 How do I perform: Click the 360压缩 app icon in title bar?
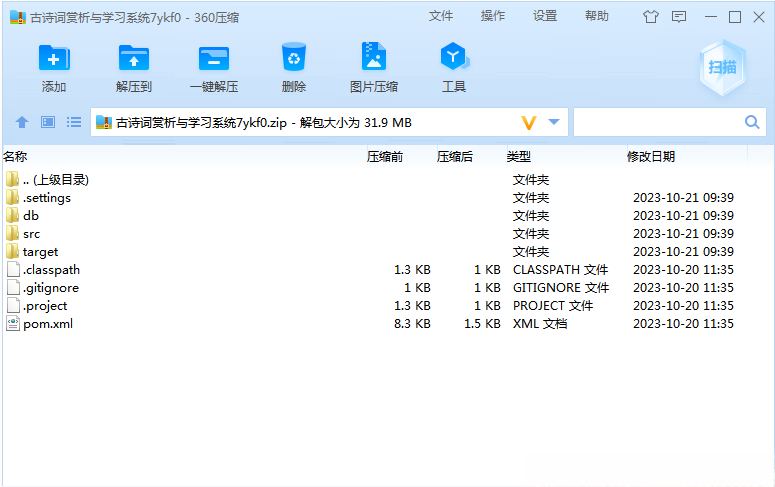[18, 17]
